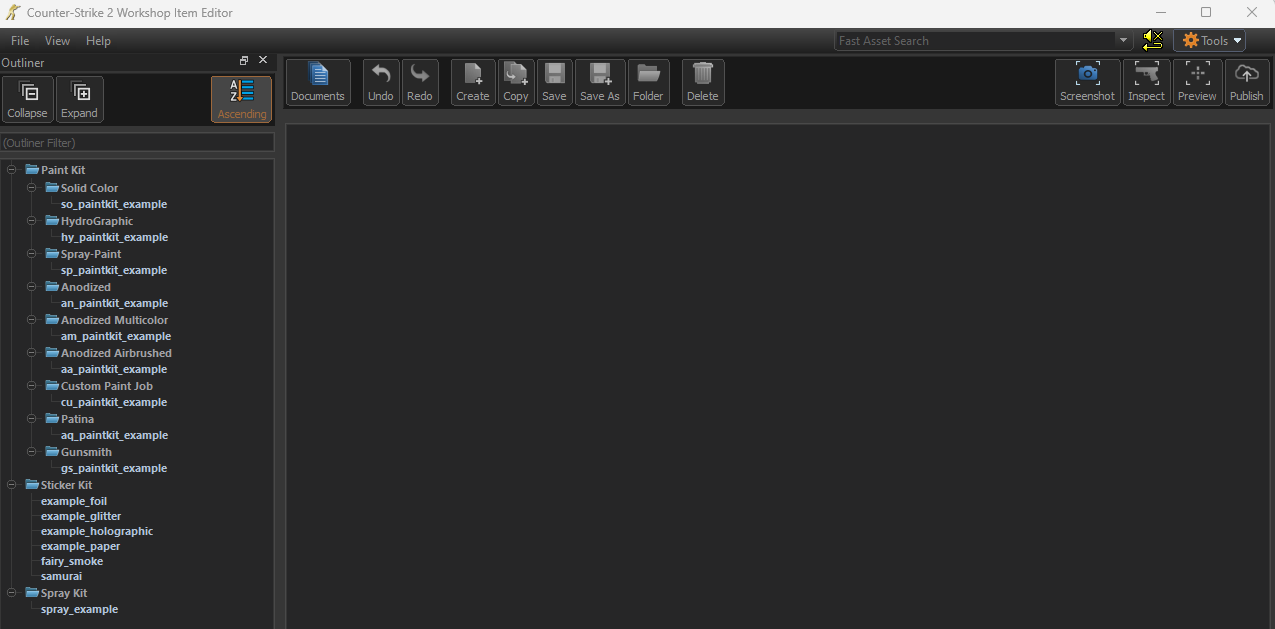Screen dimensions: 1275x629
Task: Select hy_paintkit_example item
Action: coord(114,237)
